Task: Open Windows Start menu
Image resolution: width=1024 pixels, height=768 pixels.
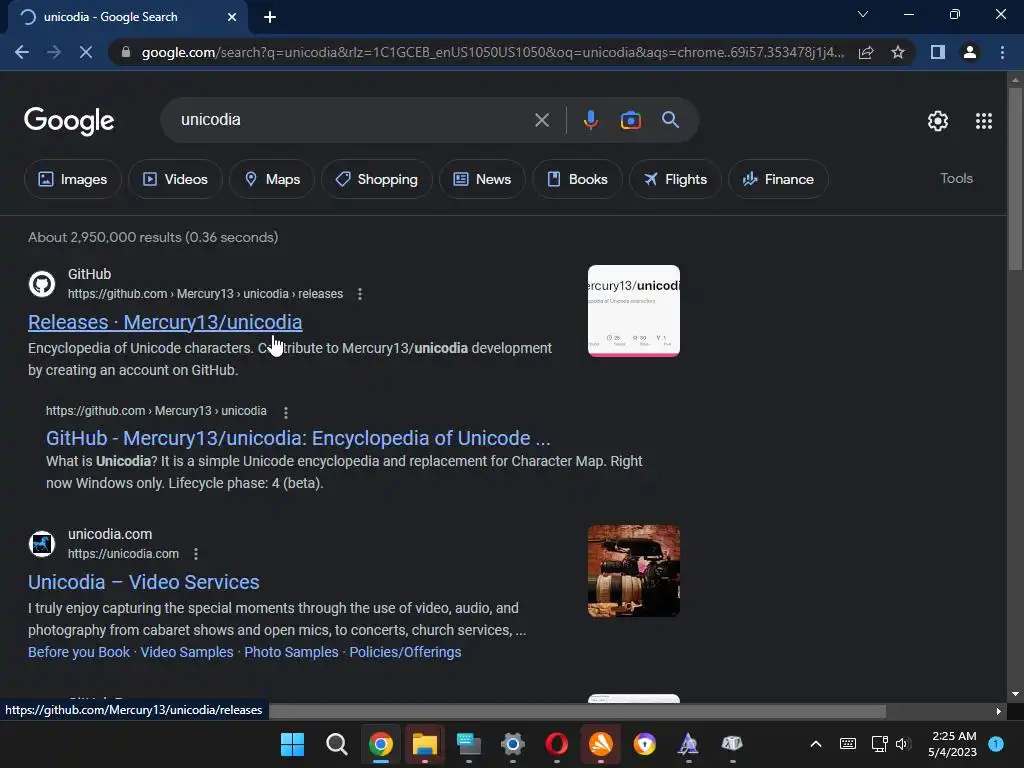Action: click(x=292, y=744)
